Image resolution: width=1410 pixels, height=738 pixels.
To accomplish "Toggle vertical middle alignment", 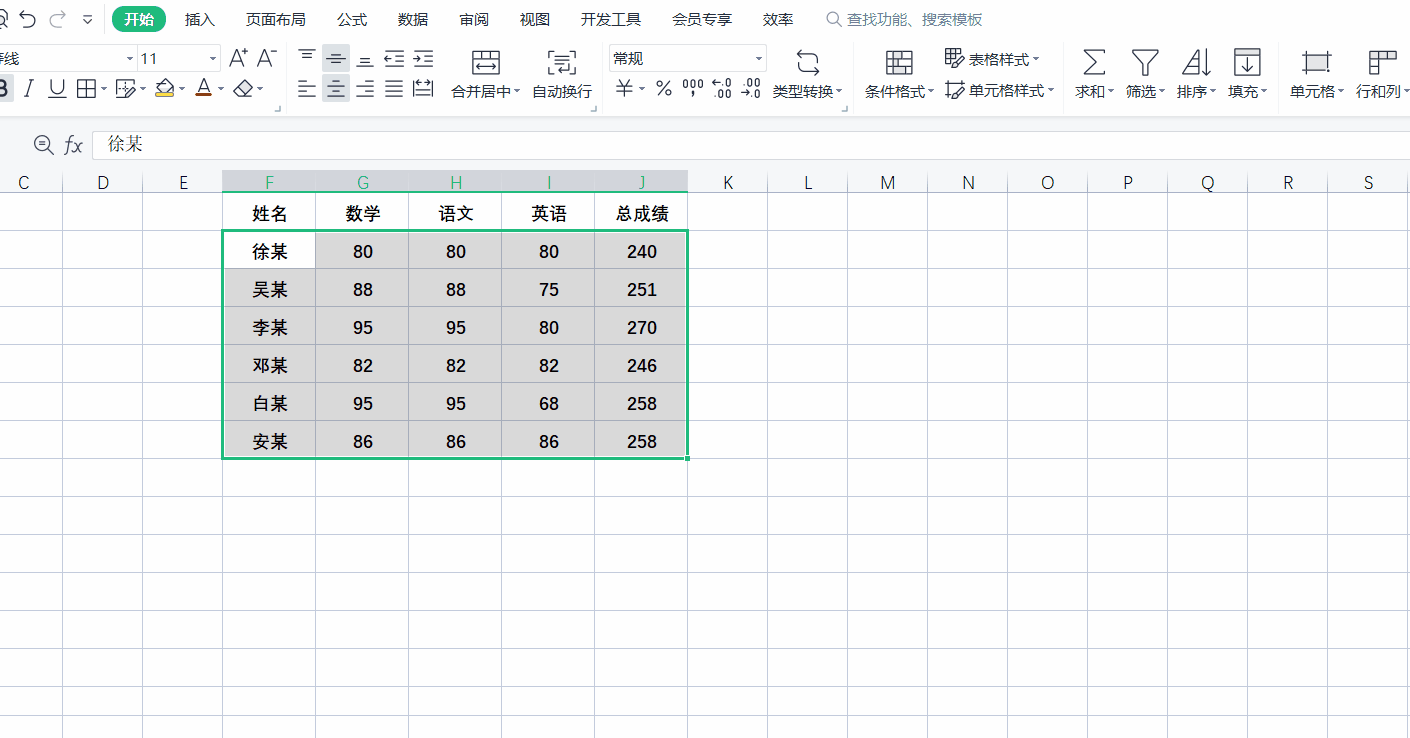I will point(336,58).
